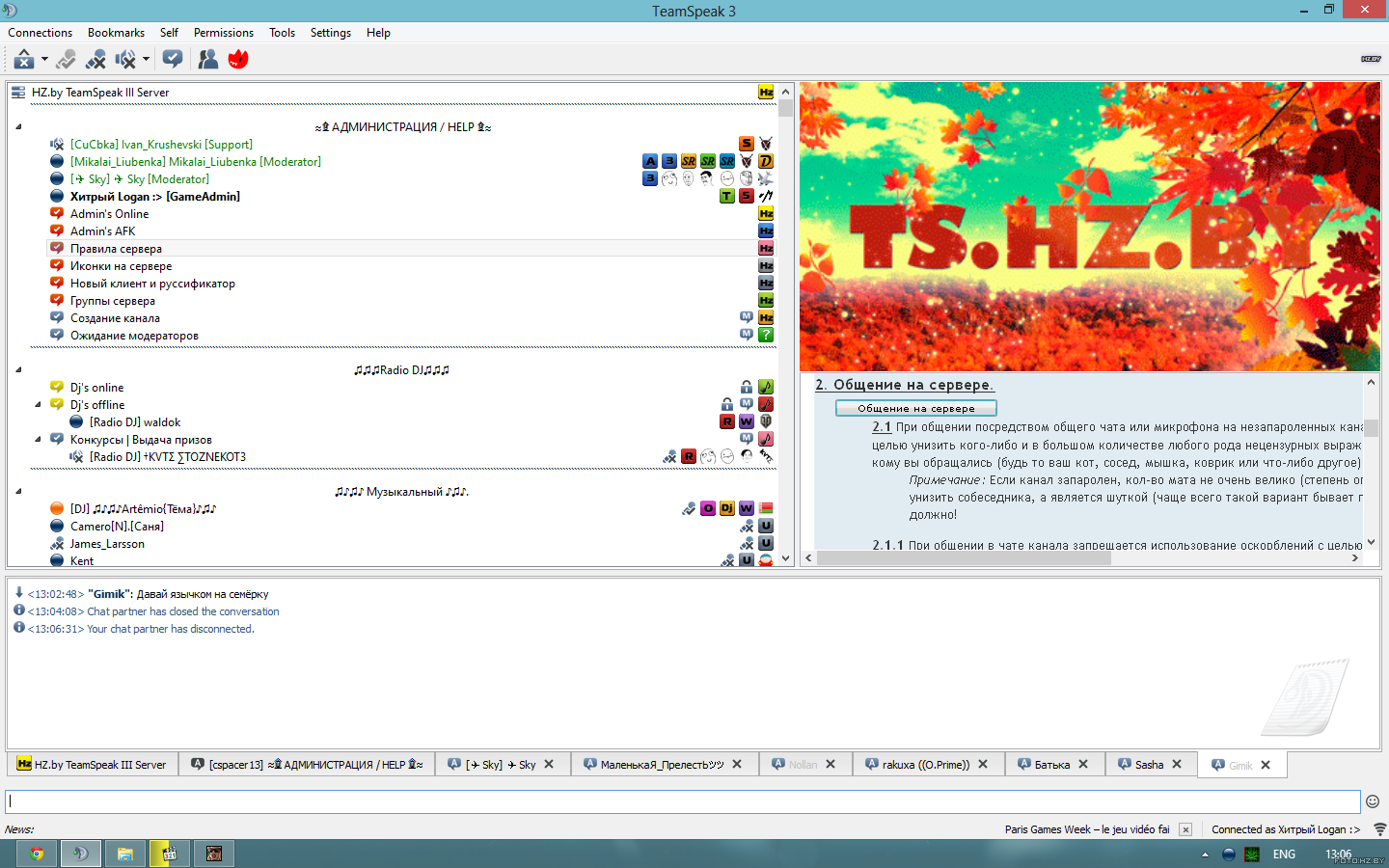Screen dimensions: 1389x868
Task: Open the Away status dropdown arrow
Action: tap(44, 60)
